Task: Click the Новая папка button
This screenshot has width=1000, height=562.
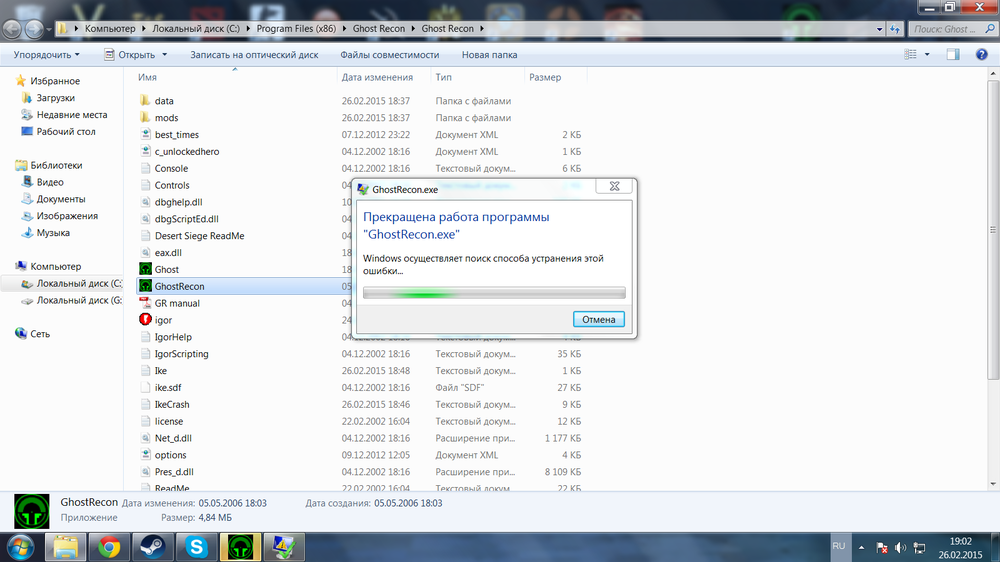Action: pos(489,55)
